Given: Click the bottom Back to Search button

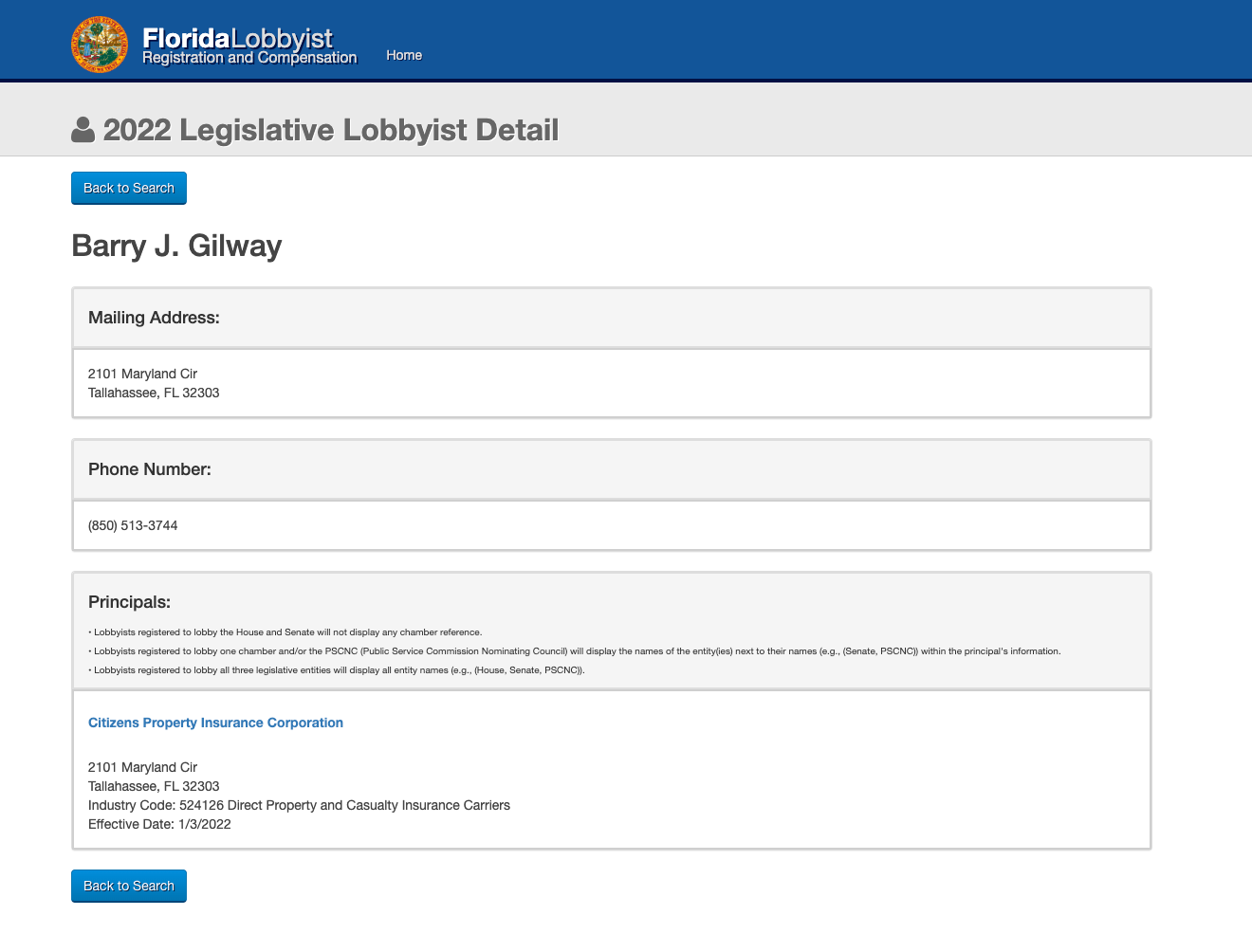Looking at the screenshot, I should coord(129,886).
